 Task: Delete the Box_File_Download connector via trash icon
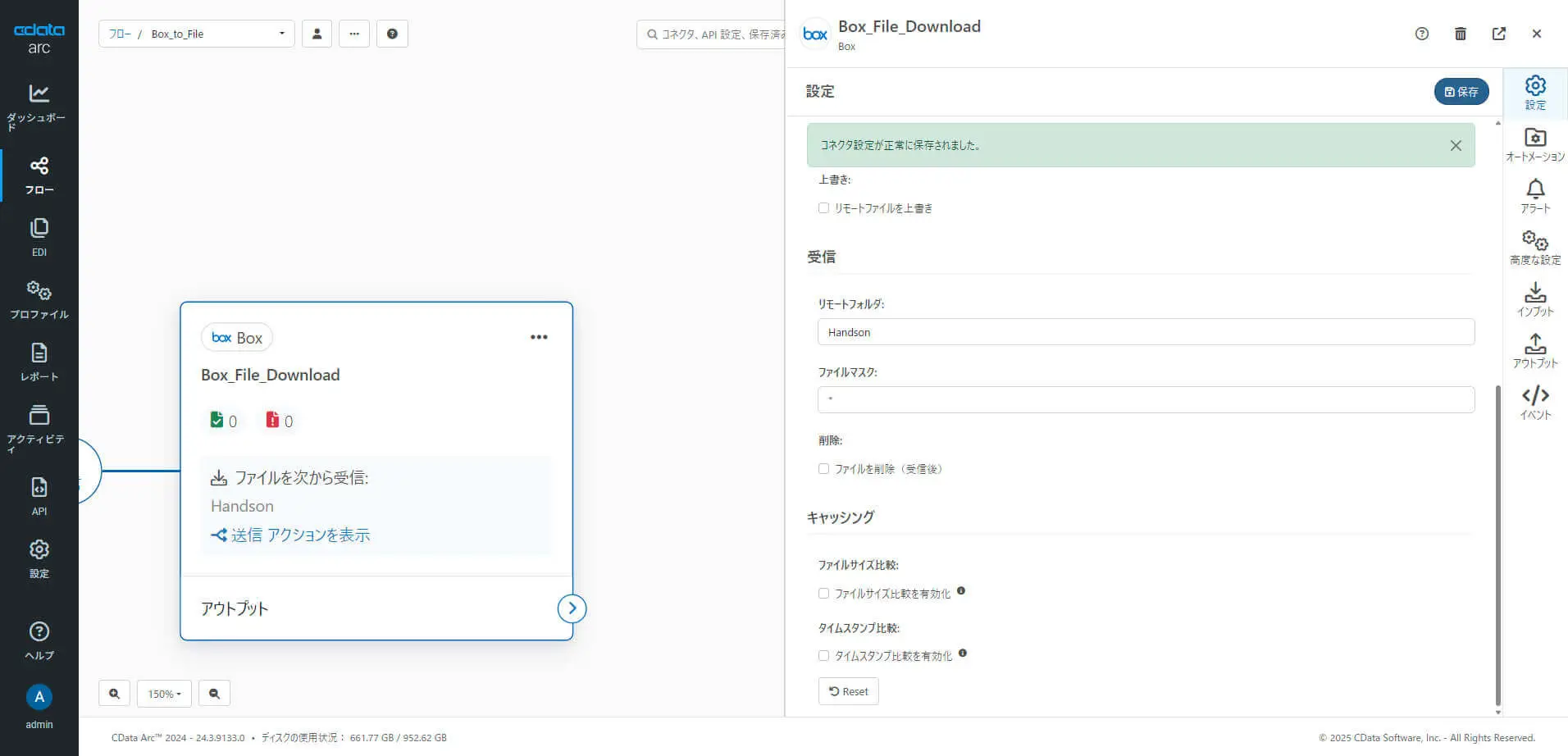pyautogui.click(x=1461, y=34)
